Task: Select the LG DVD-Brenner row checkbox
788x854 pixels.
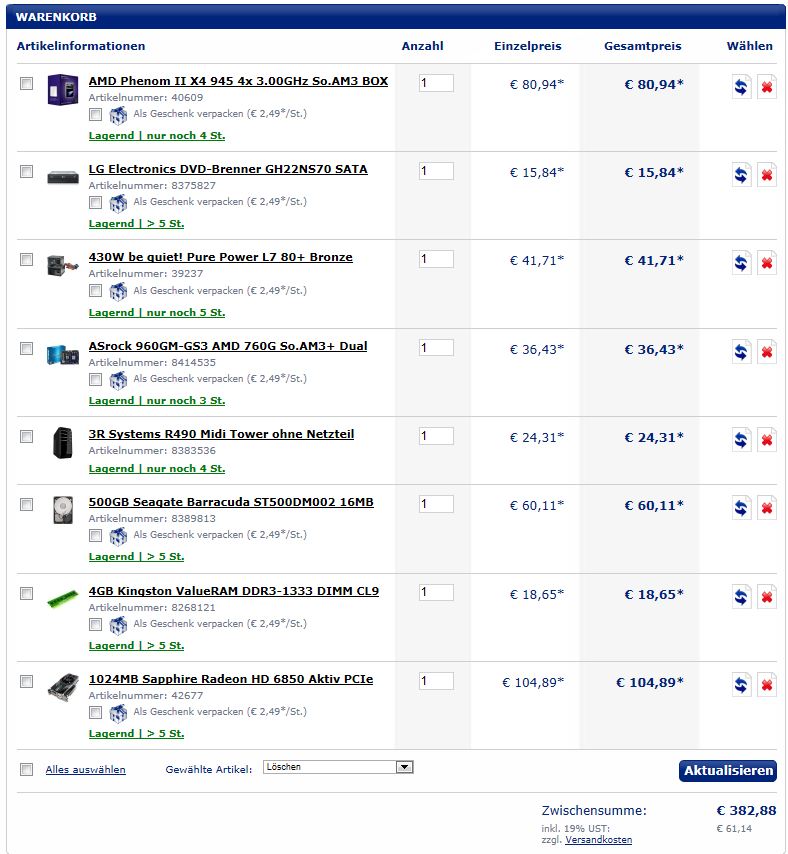Action: 26,172
